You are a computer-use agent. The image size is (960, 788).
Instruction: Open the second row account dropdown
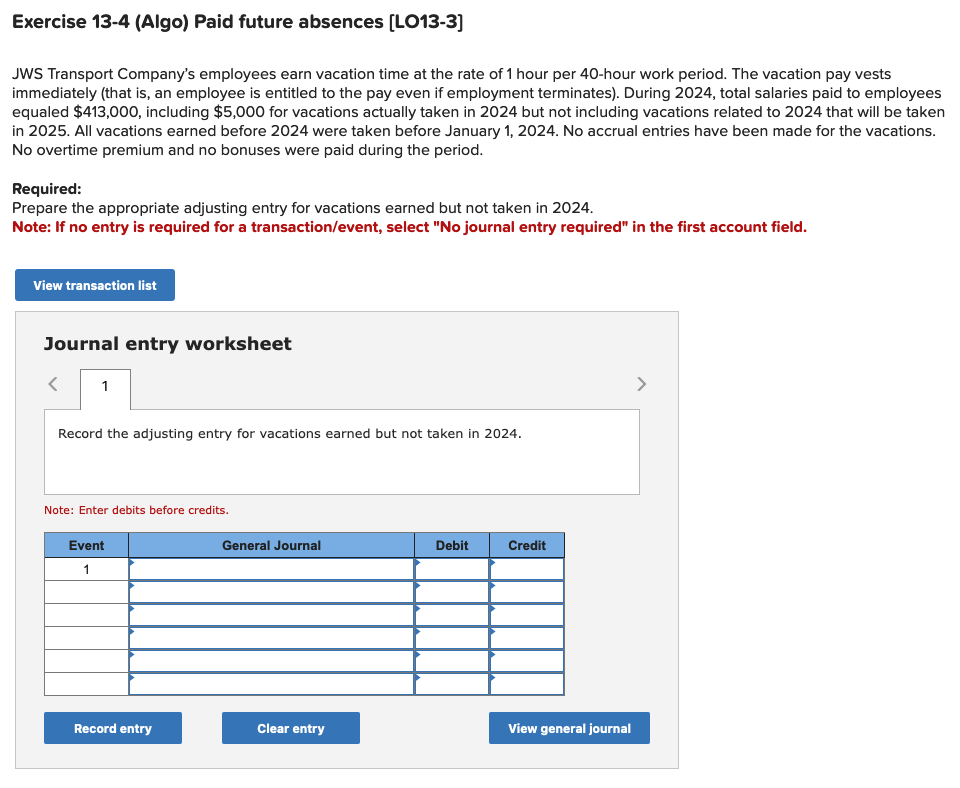(x=270, y=591)
